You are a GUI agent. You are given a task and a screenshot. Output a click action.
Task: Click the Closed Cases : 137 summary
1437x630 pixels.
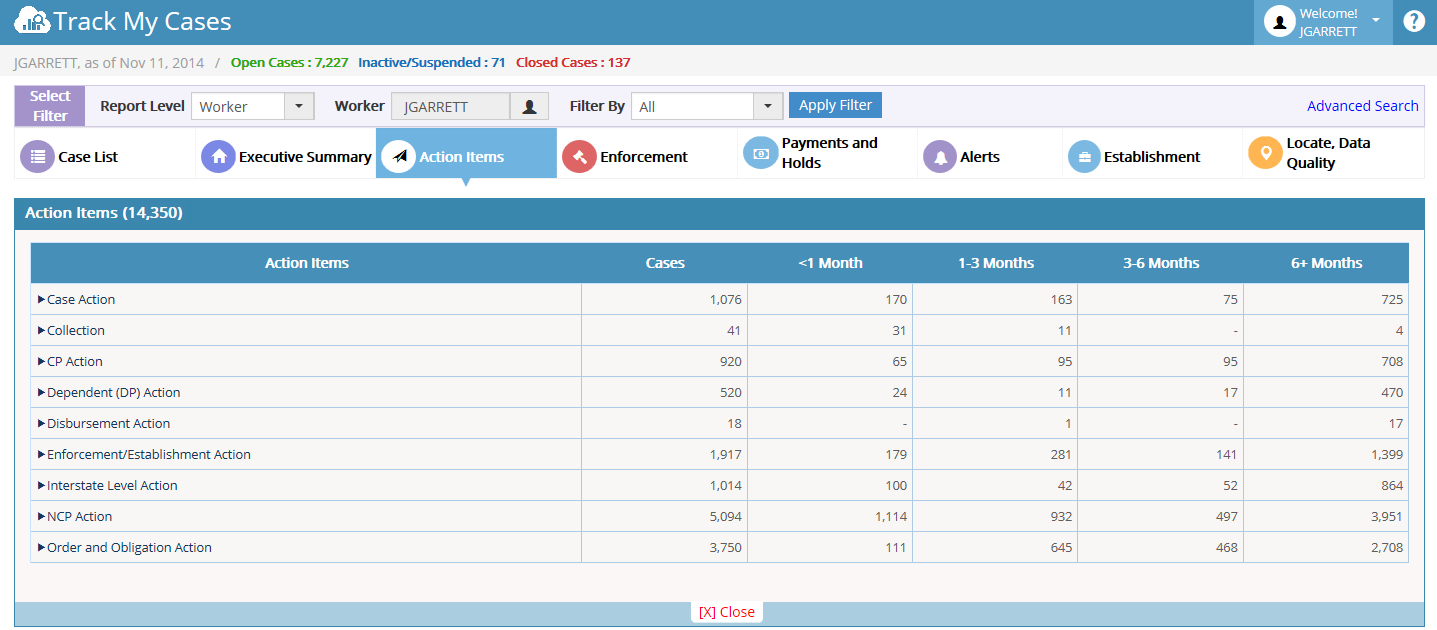coord(573,62)
